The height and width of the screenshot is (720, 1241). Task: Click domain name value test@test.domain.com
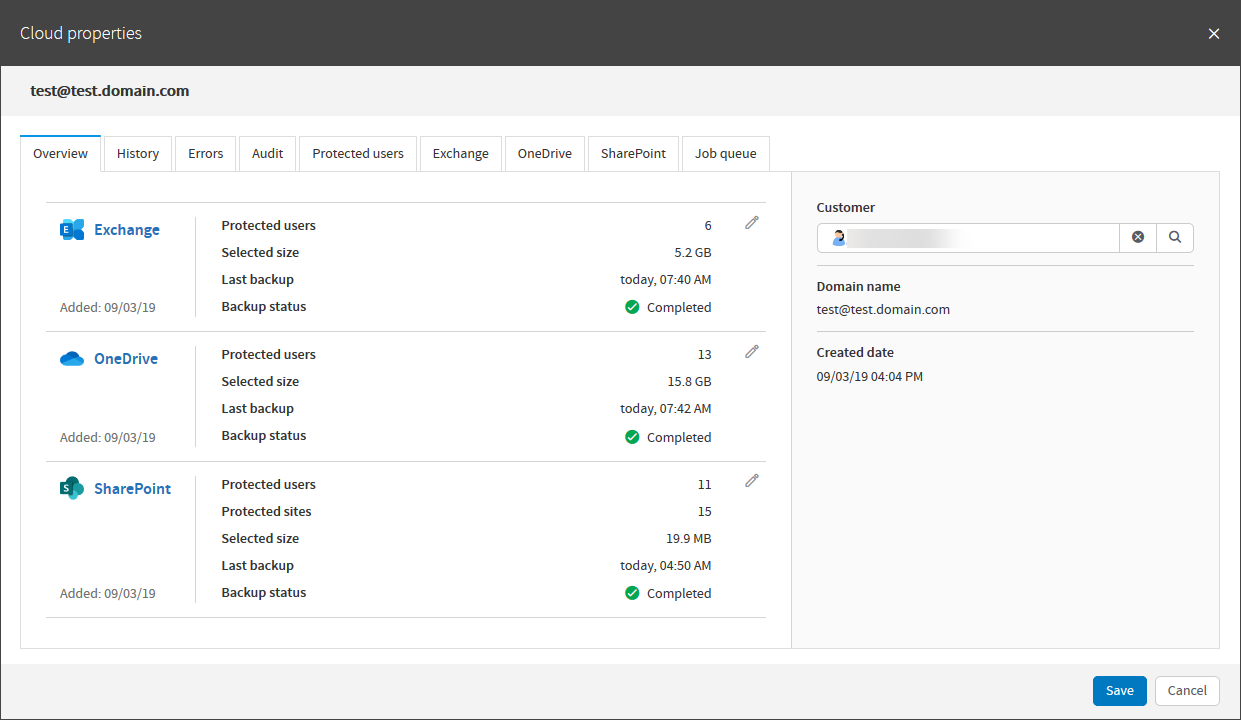[883, 310]
